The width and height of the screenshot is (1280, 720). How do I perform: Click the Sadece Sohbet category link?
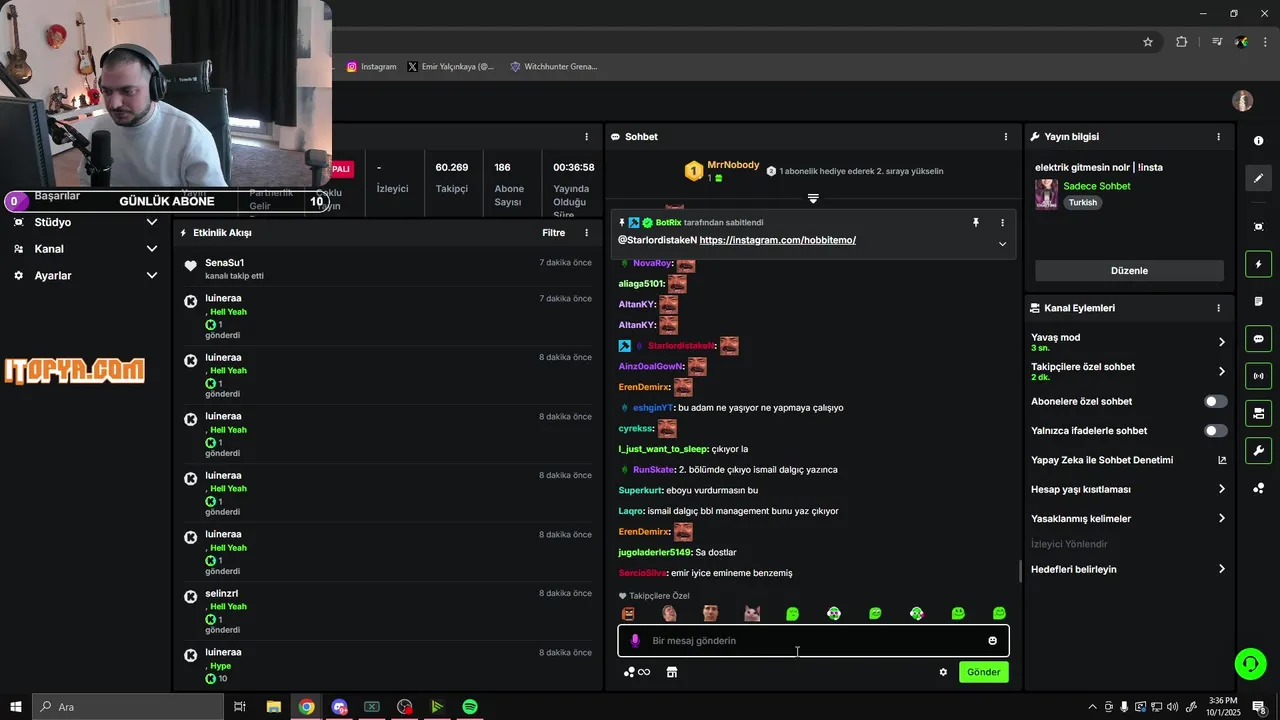1097,186
